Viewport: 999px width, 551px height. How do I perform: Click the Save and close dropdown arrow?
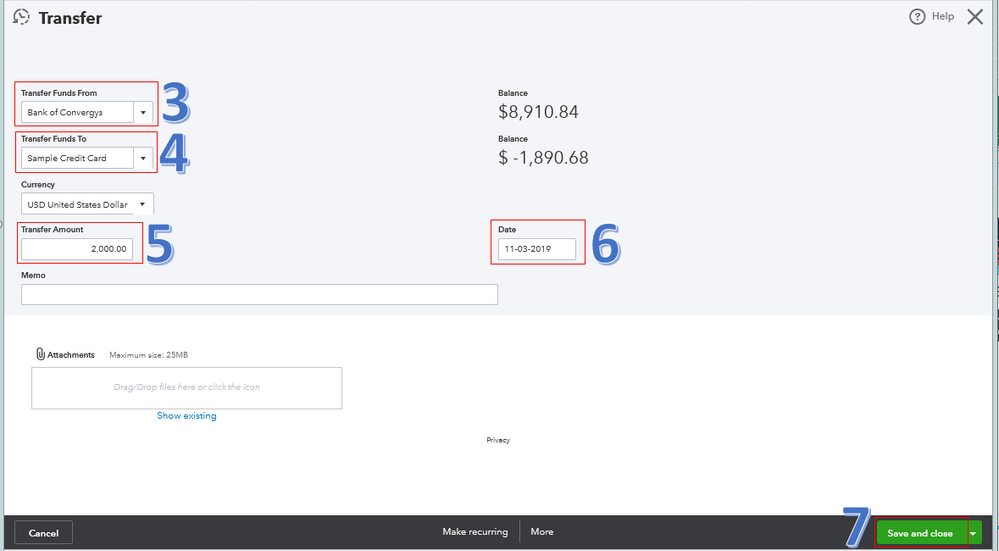(974, 533)
